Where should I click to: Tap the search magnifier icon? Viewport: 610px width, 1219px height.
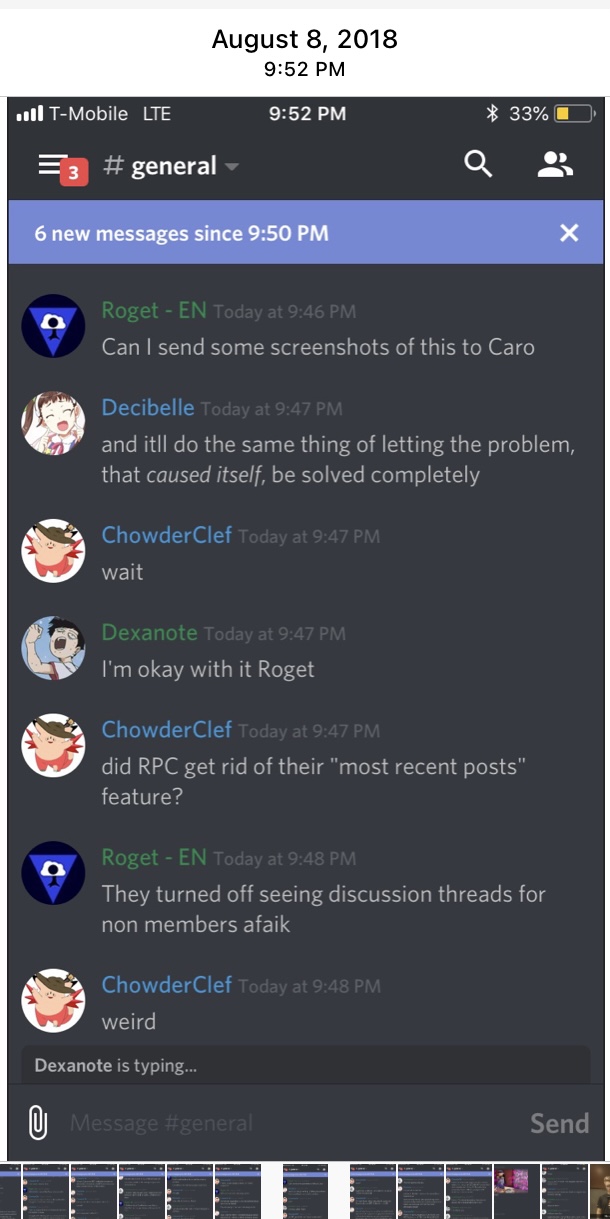[x=479, y=165]
